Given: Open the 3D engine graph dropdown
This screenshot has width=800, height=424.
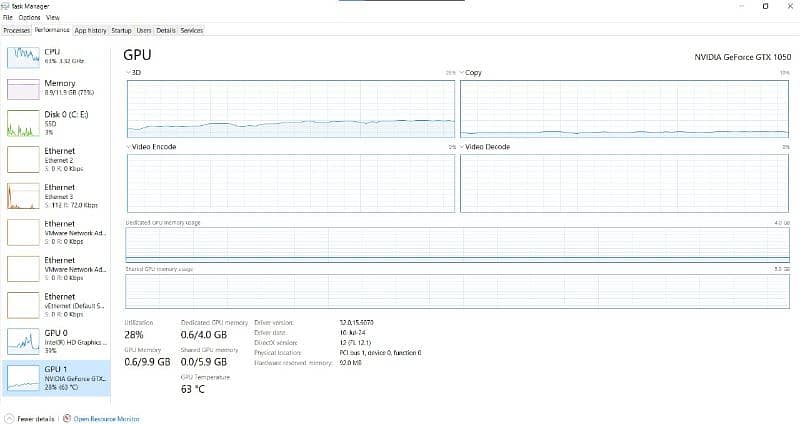Looking at the screenshot, I should coord(129,73).
